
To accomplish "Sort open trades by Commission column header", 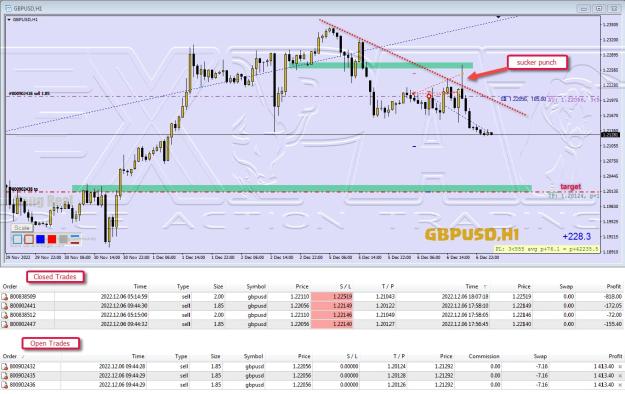I will click(x=484, y=356).
